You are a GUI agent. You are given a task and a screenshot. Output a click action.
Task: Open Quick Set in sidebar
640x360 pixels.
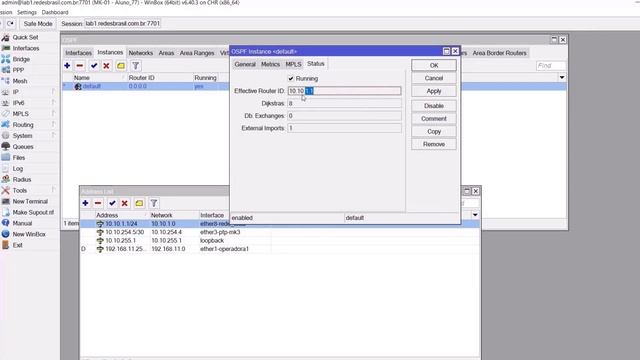click(25, 38)
